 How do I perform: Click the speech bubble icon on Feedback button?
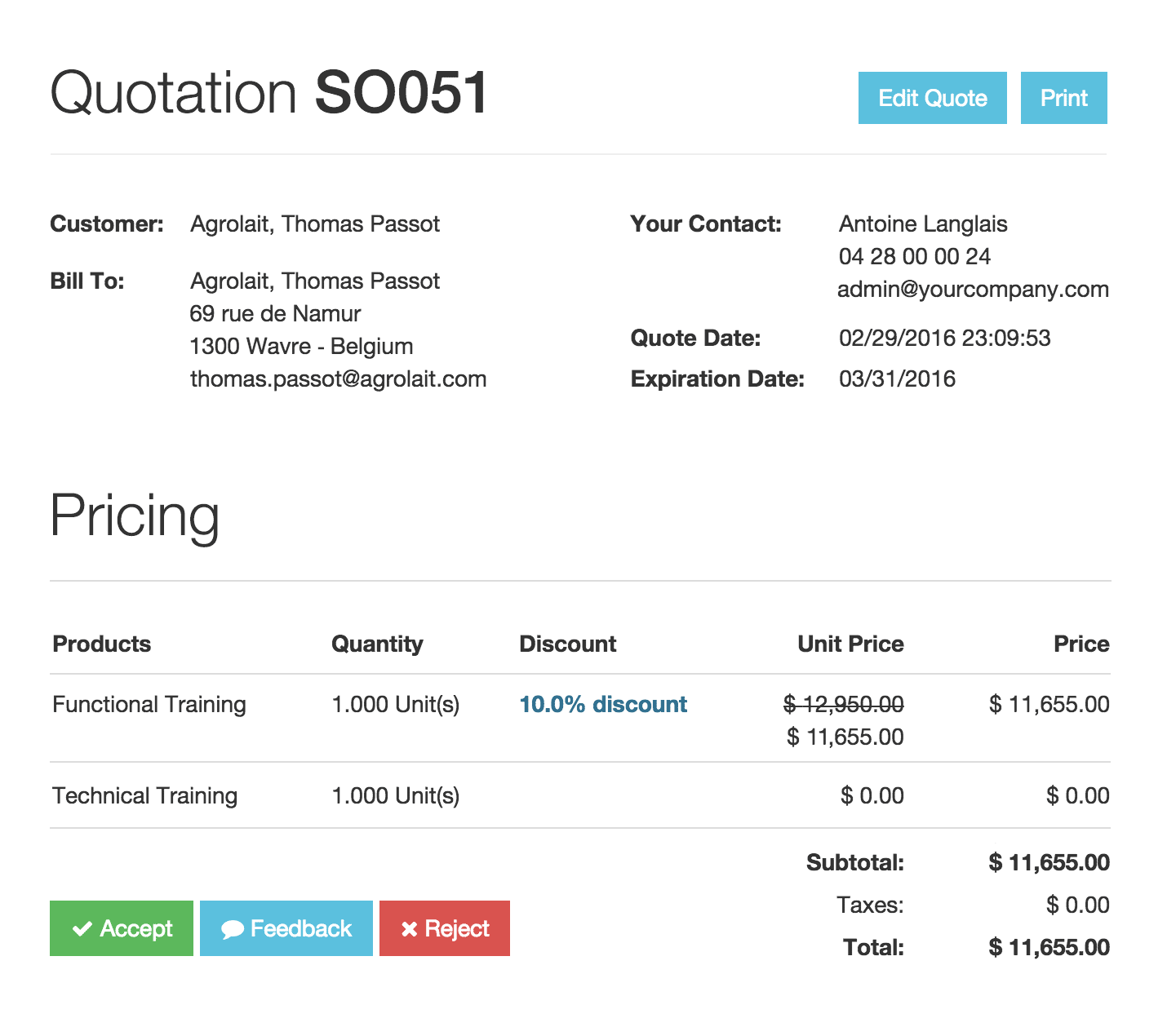tap(233, 928)
